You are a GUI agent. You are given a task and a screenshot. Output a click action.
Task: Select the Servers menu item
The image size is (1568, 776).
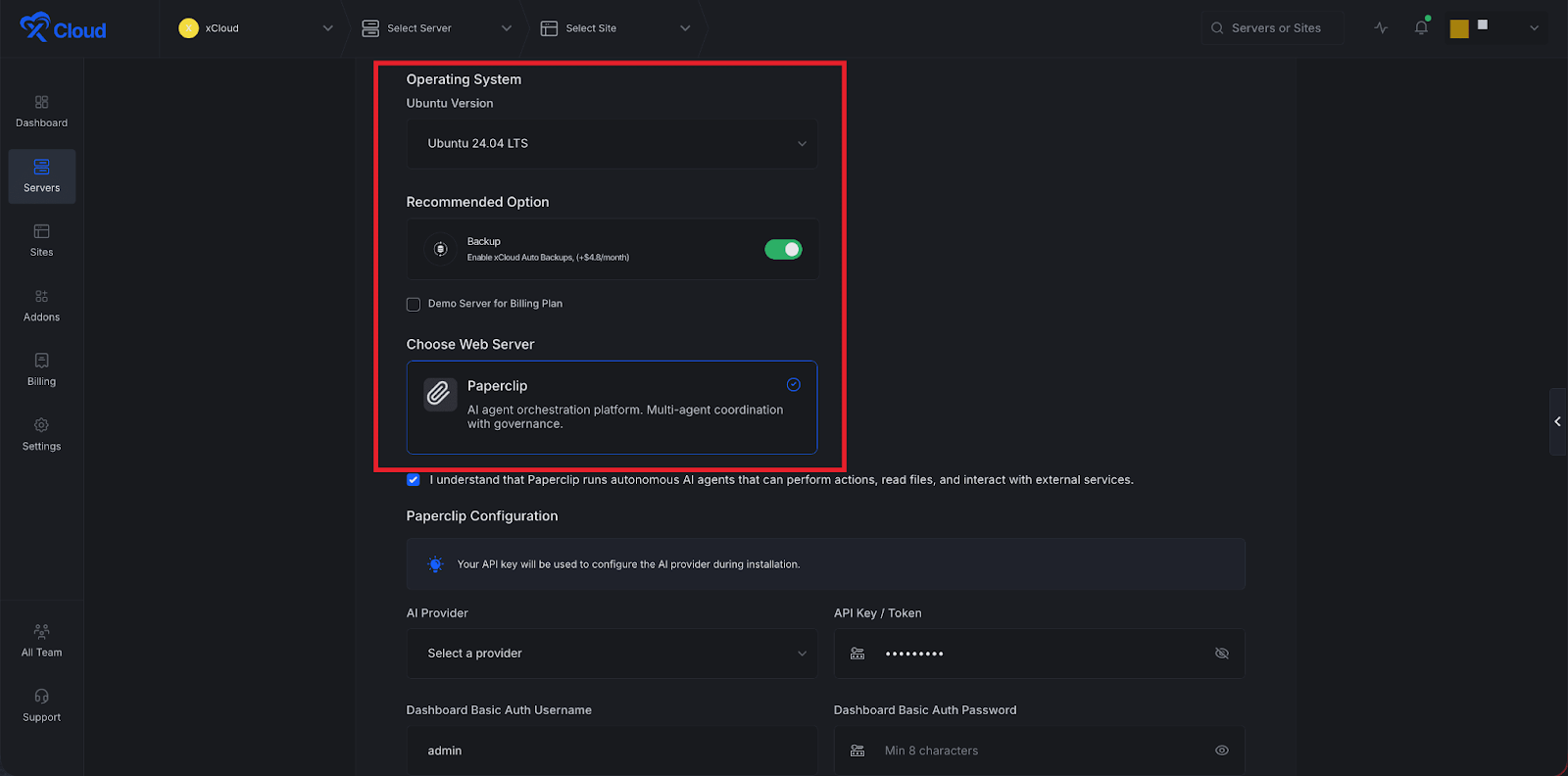[41, 176]
